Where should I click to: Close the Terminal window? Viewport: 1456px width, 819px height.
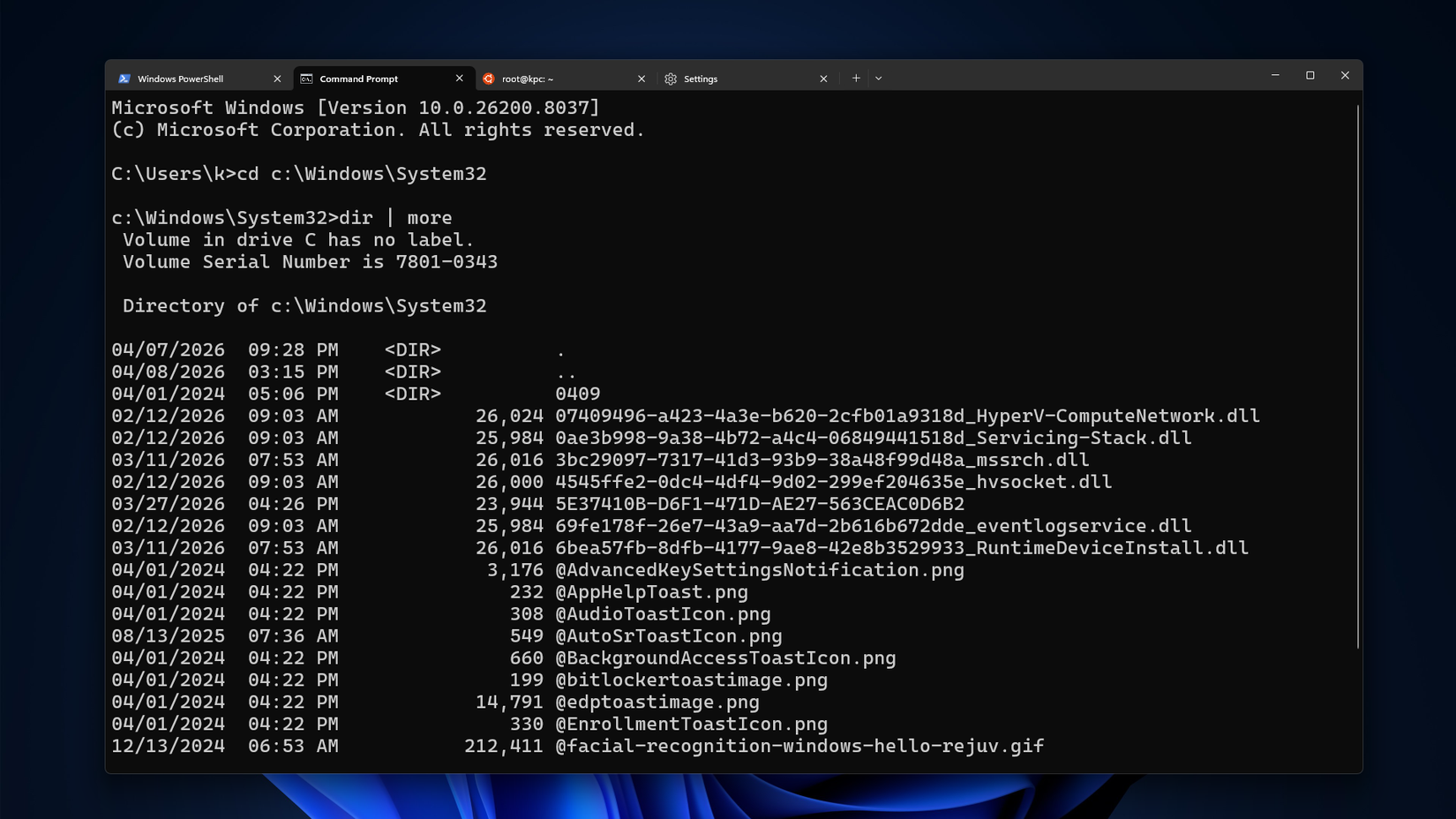[x=1345, y=76]
